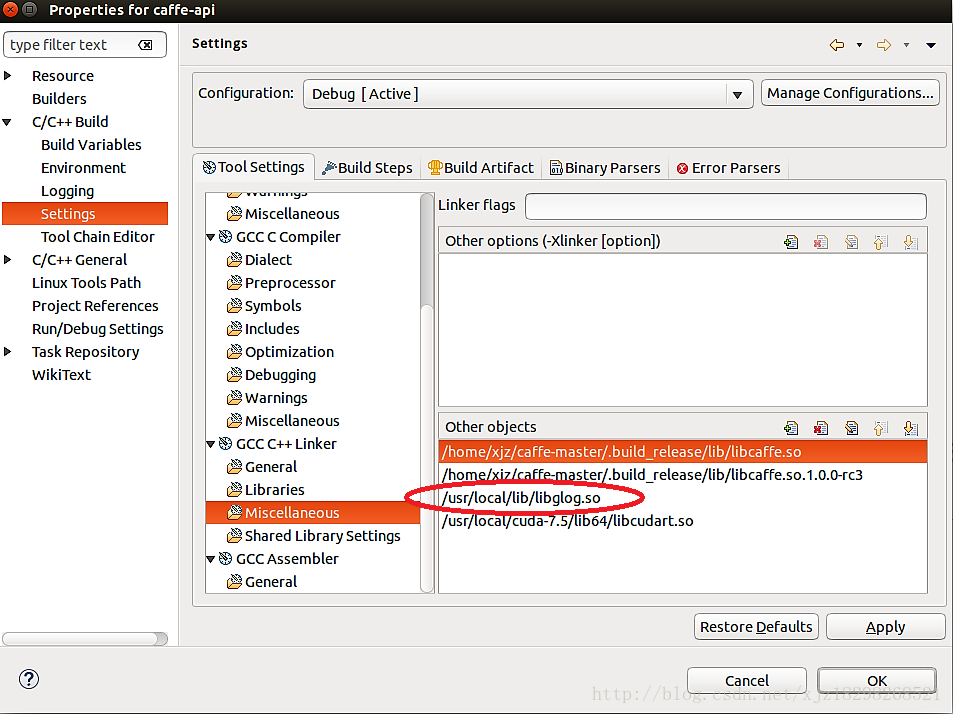Viewport: 953px width, 714px height.
Task: Collapse the GCC C++ Linker section
Action: coord(210,444)
